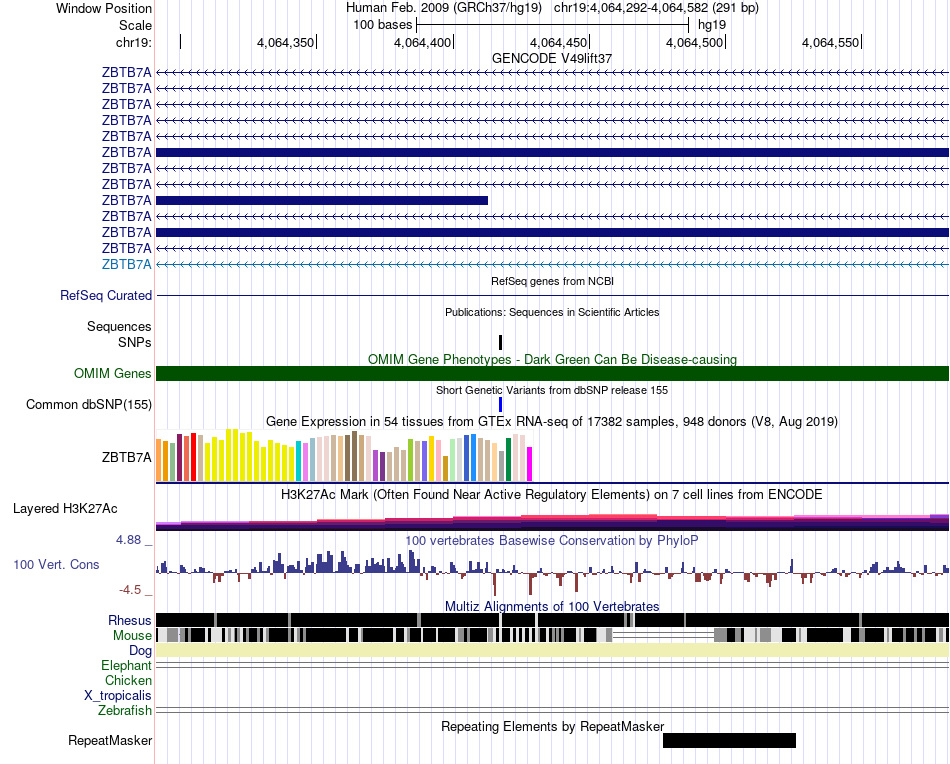This screenshot has height=764, width=950.
Task: Click the Human Feb. 2009 (GRCh37/hg19) assembly text
Action: [x=443, y=8]
